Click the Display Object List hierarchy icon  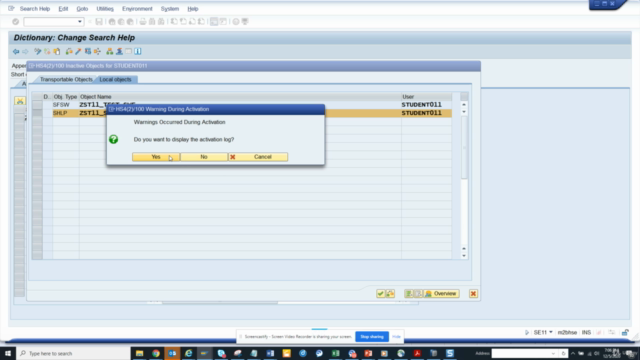coord(109,51)
